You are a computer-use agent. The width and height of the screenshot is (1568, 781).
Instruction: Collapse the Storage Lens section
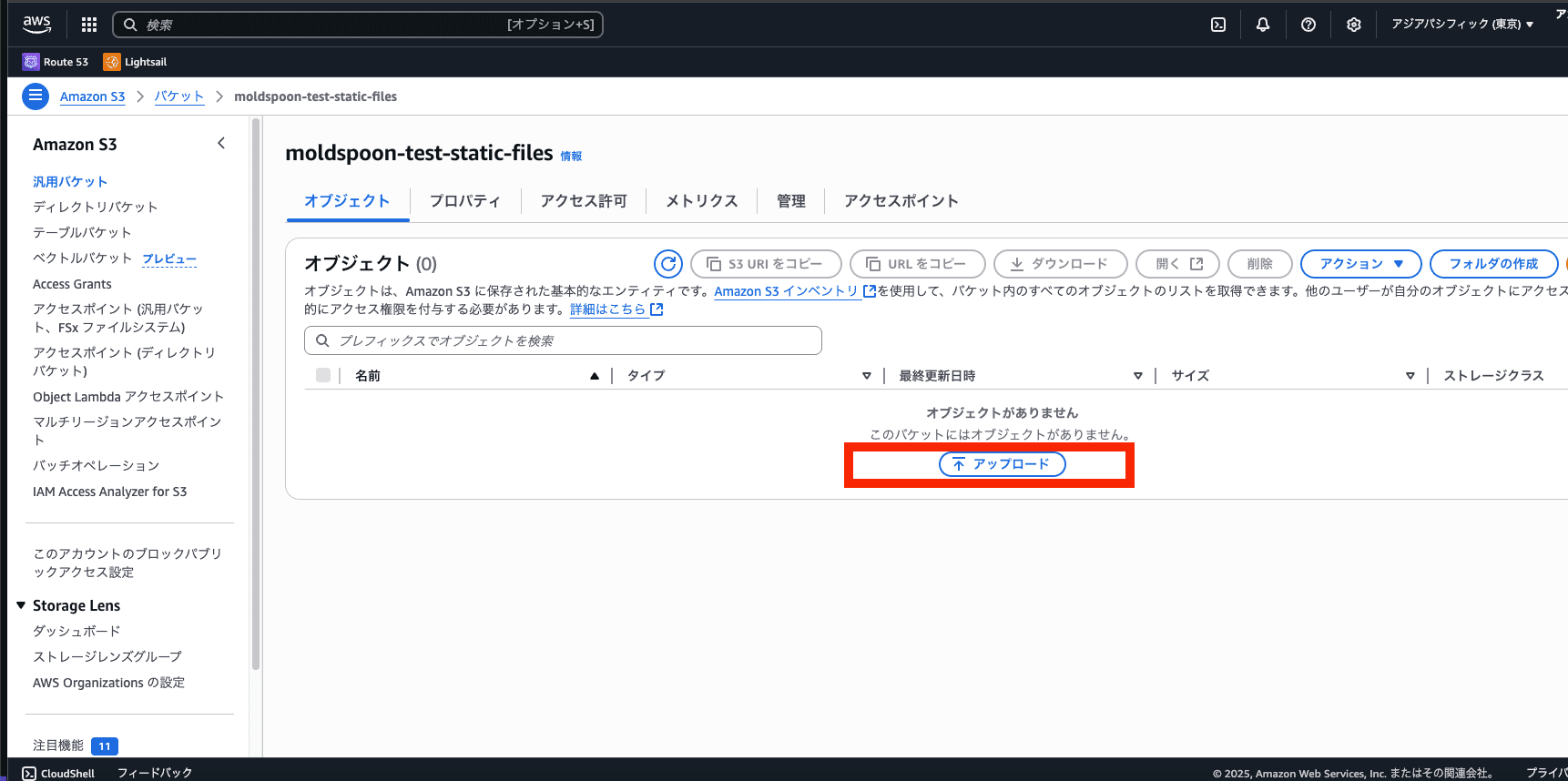pyautogui.click(x=21, y=605)
